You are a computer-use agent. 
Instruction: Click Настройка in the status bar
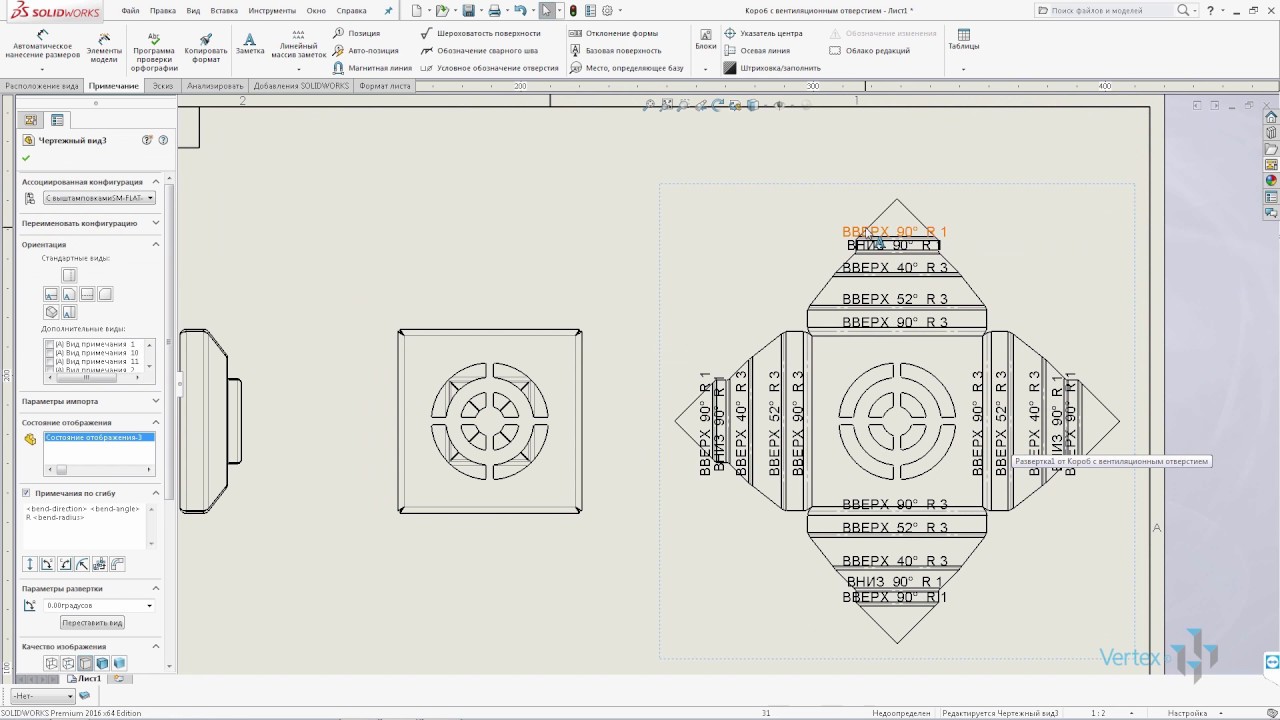pos(1187,713)
